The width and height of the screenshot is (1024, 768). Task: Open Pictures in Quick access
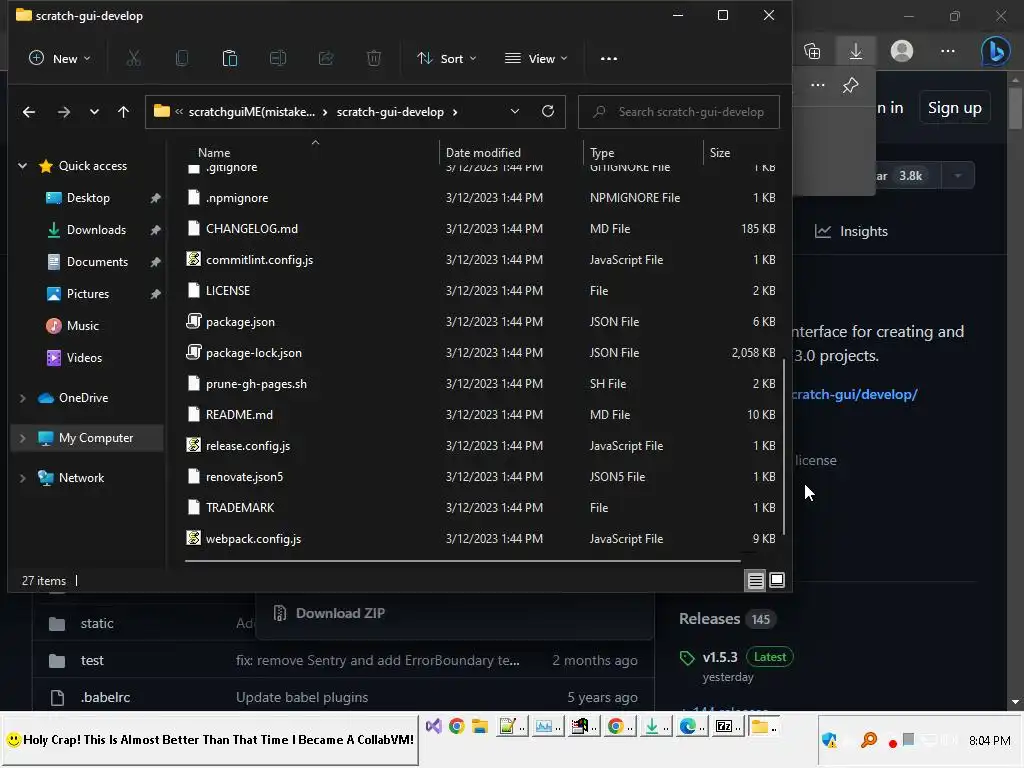(x=88, y=294)
